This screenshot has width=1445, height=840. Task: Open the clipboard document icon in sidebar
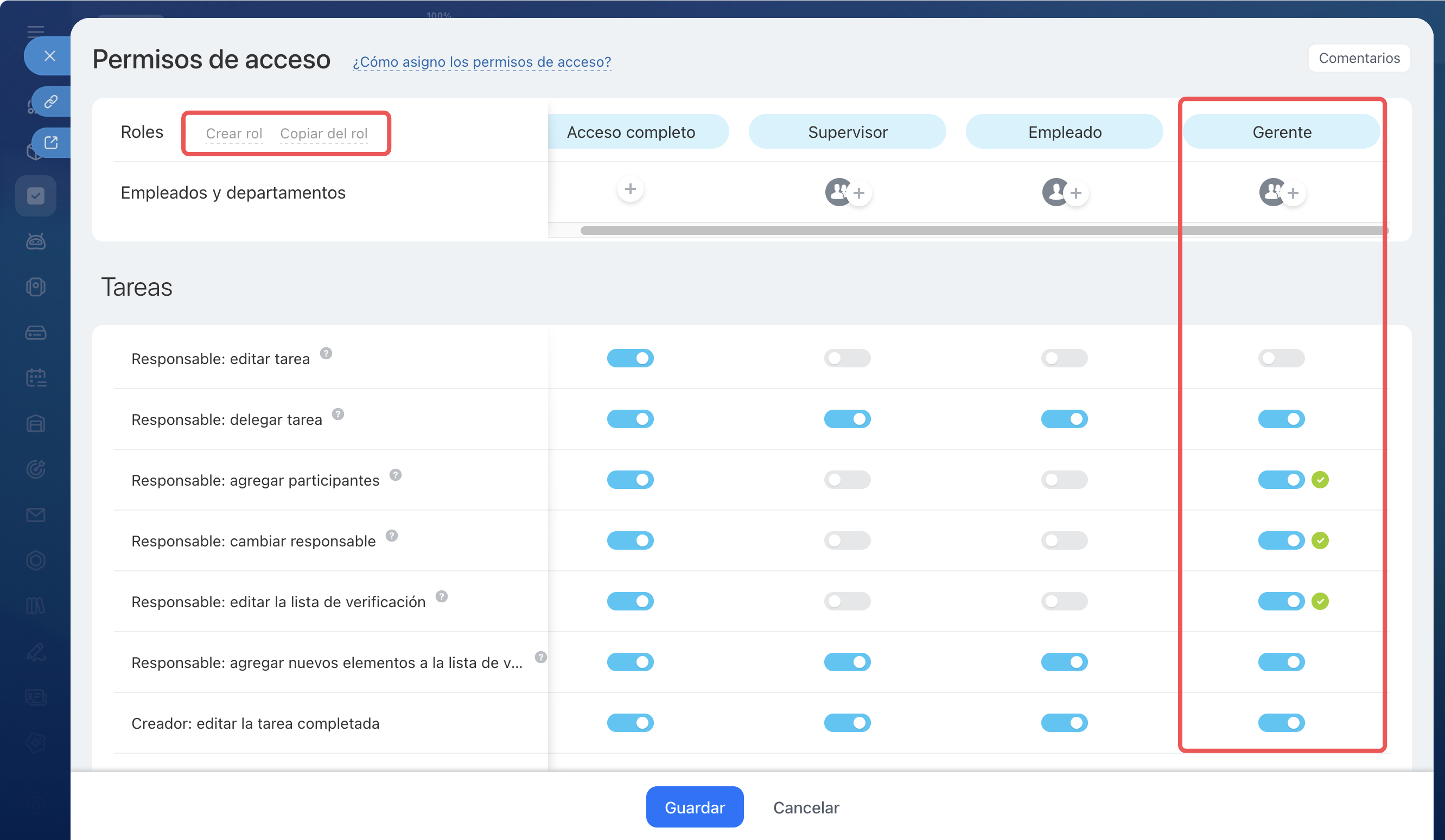pyautogui.click(x=36, y=287)
